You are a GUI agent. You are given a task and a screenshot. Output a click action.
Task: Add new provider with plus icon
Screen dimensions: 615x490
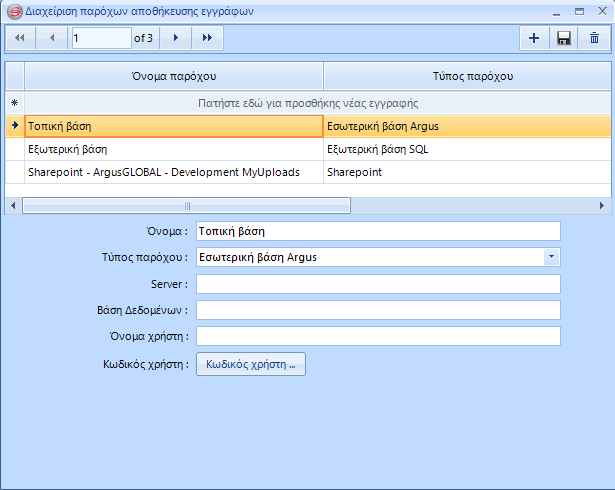(x=534, y=38)
